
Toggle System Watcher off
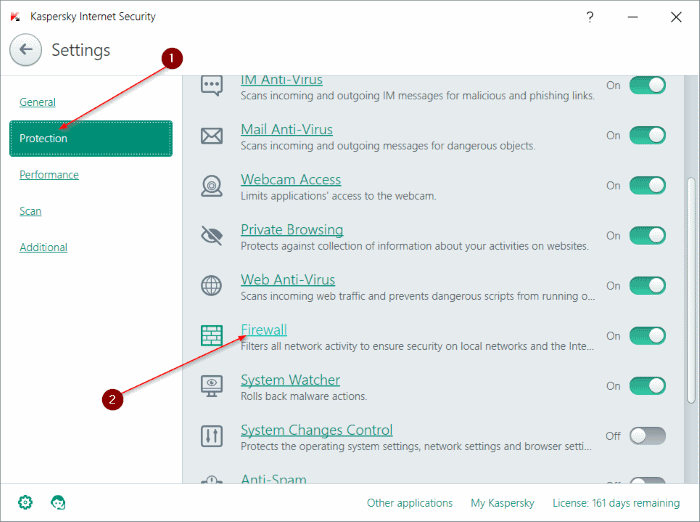pos(647,386)
